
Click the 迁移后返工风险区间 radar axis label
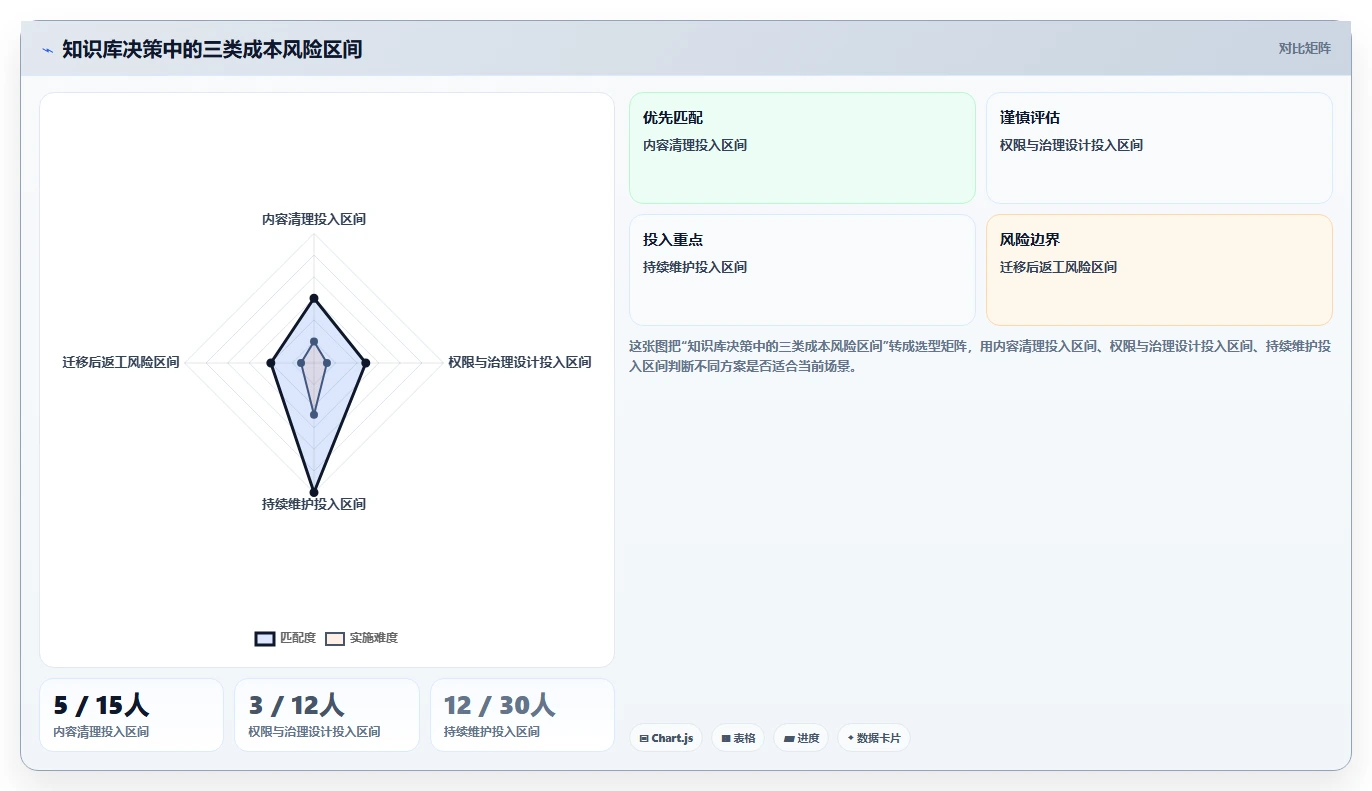click(x=121, y=362)
